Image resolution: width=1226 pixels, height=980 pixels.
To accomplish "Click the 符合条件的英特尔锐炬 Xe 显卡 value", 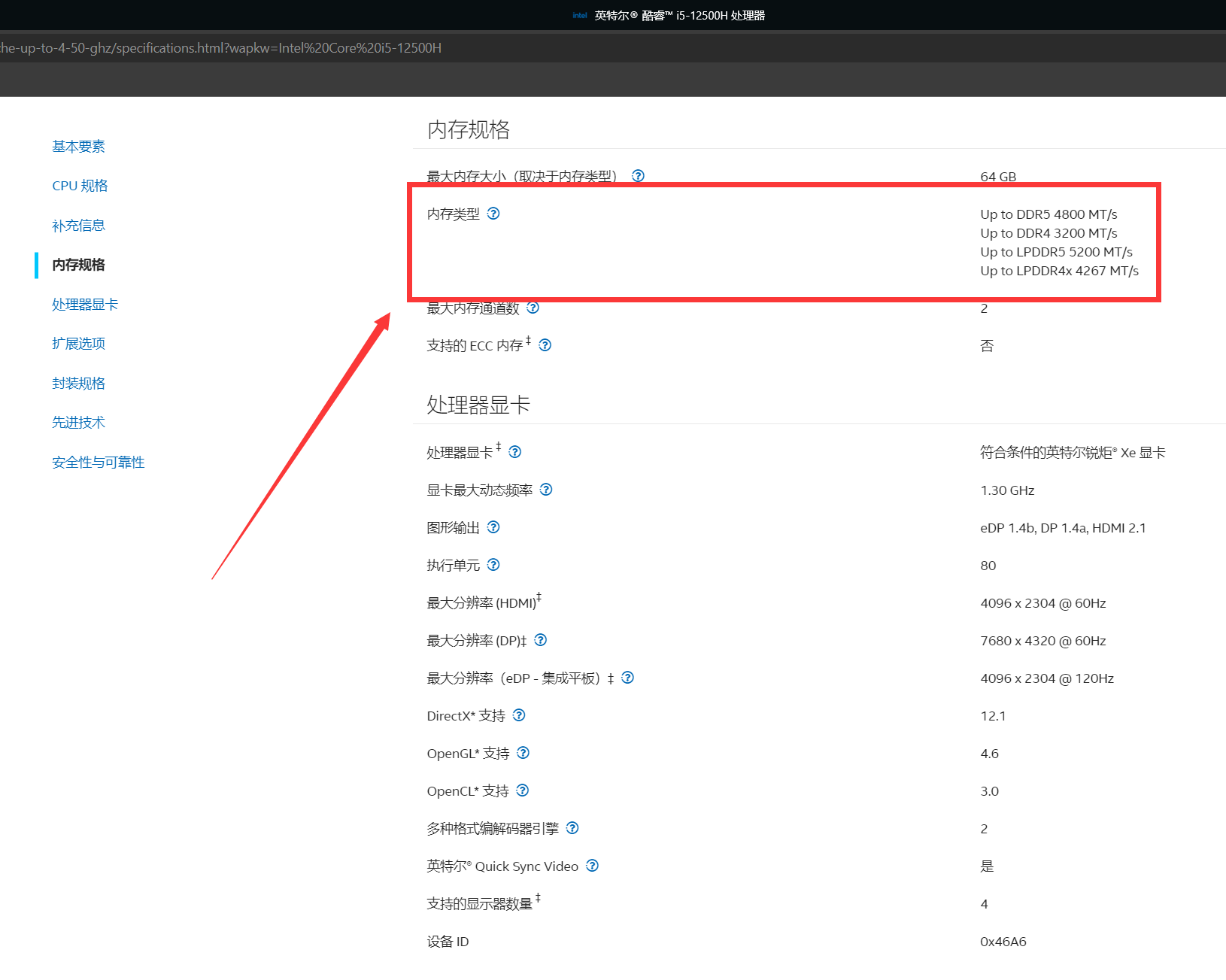I will 1073,453.
